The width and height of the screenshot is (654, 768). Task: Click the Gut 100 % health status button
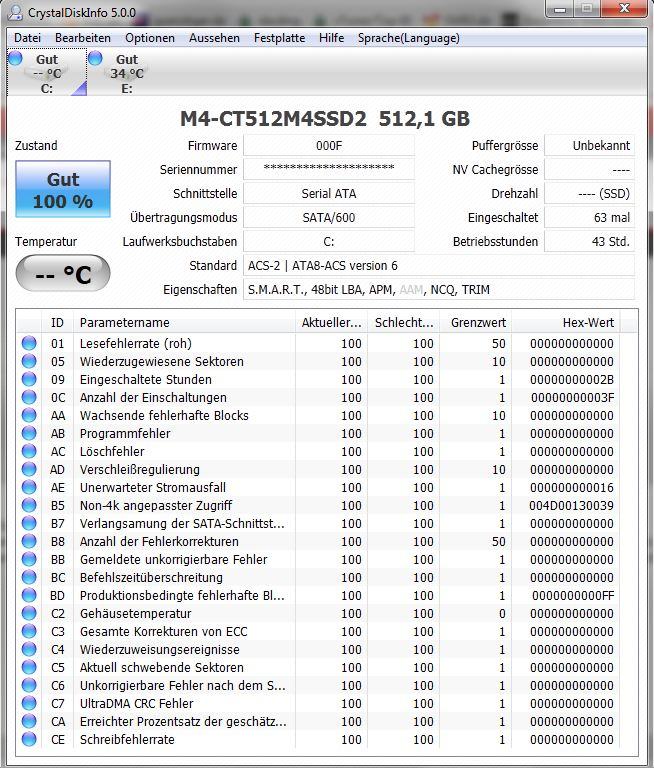pyautogui.click(x=63, y=189)
